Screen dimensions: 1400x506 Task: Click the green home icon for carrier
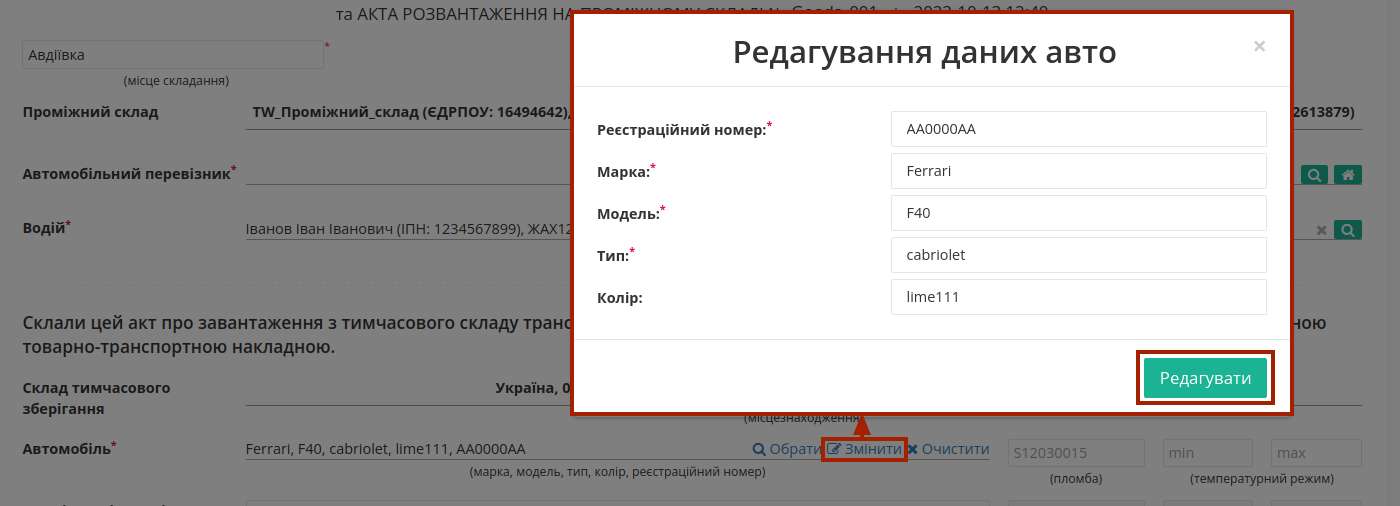[x=1348, y=175]
